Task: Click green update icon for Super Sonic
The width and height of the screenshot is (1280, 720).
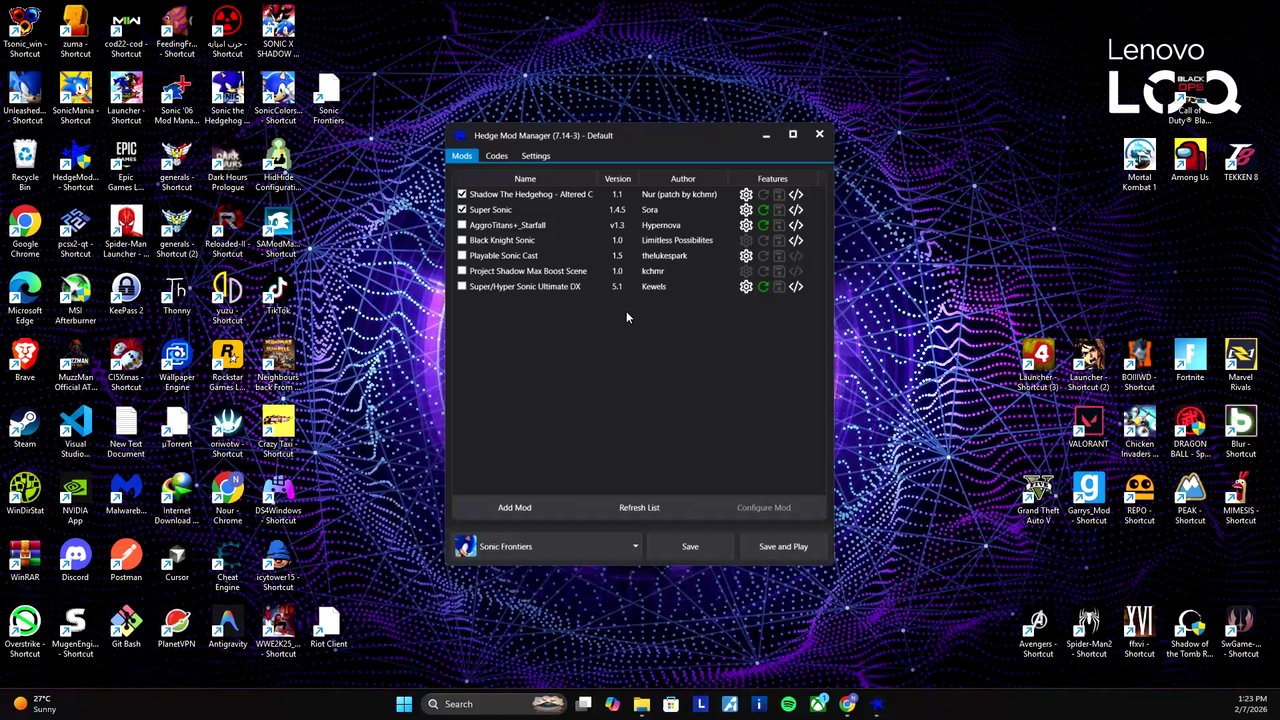Action: (x=763, y=210)
